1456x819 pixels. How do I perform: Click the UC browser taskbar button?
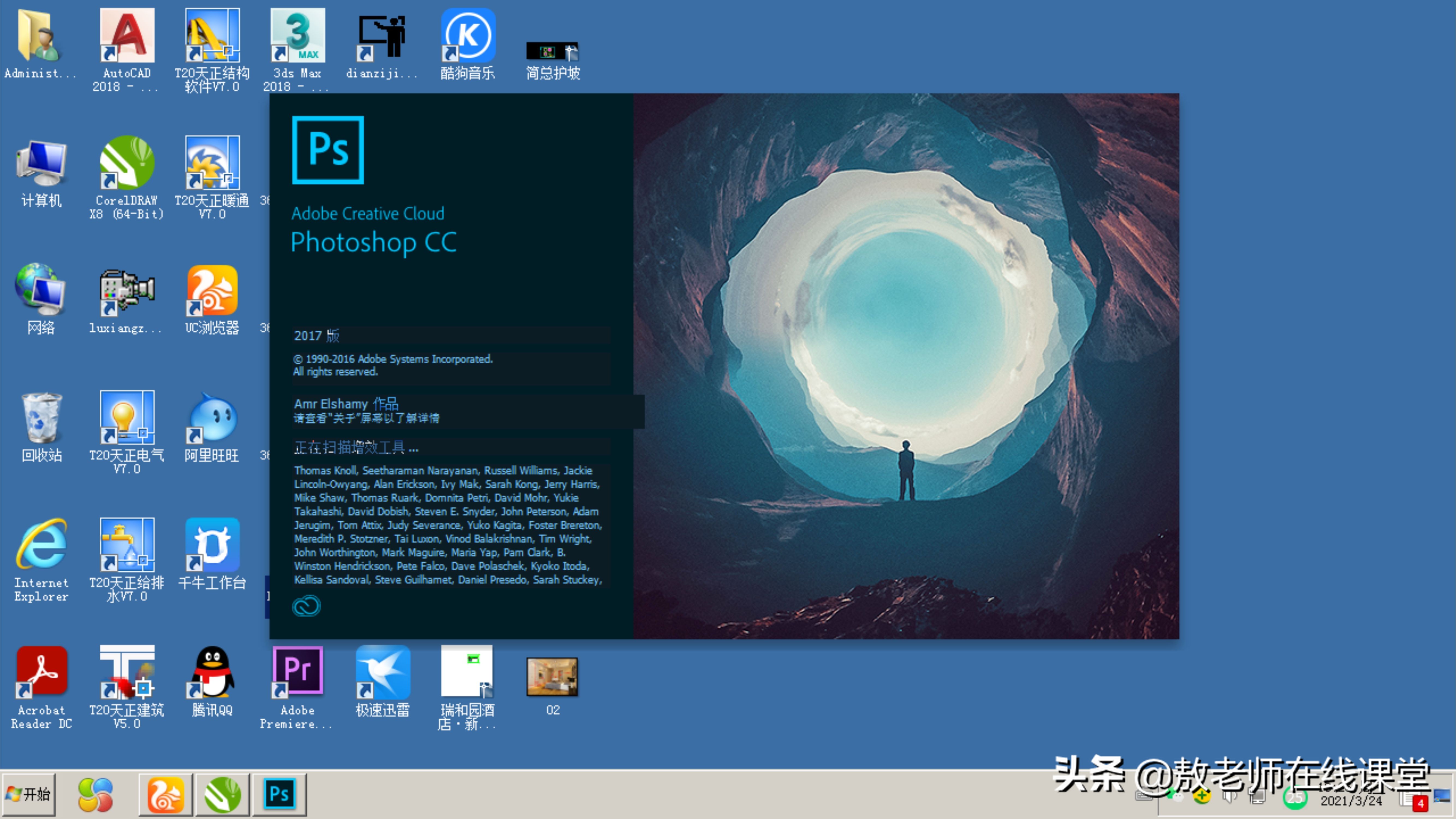[x=166, y=794]
